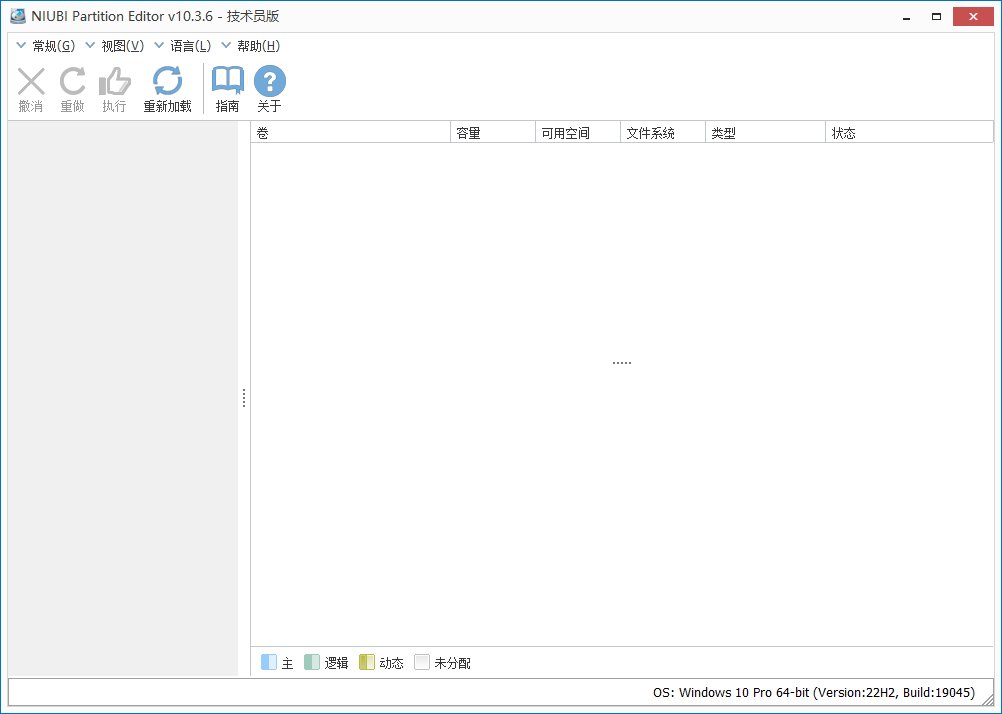Click the NIUBI app icon in title bar
The image size is (1002, 714).
tap(18, 16)
